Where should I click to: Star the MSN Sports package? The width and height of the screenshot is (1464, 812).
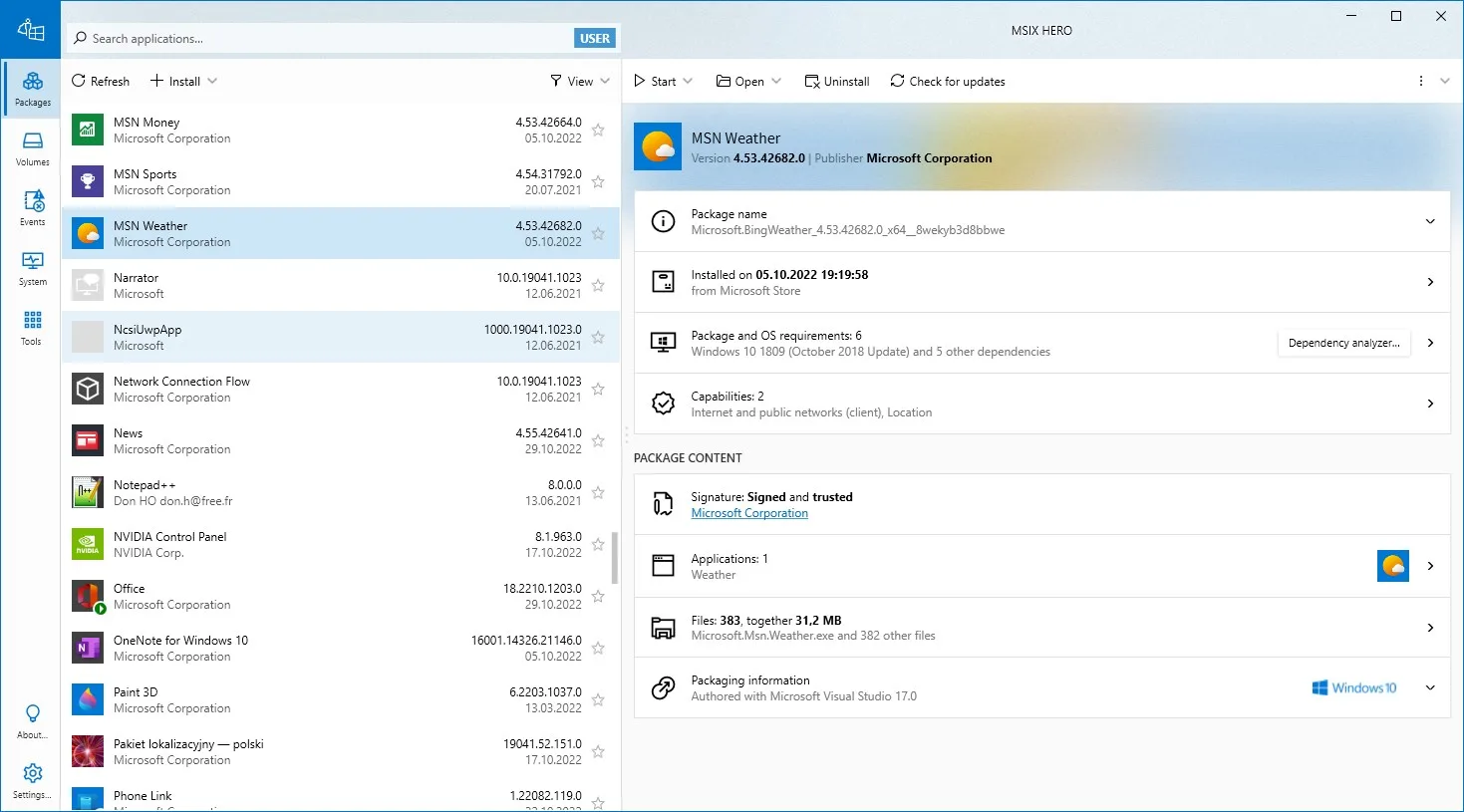[x=598, y=181]
